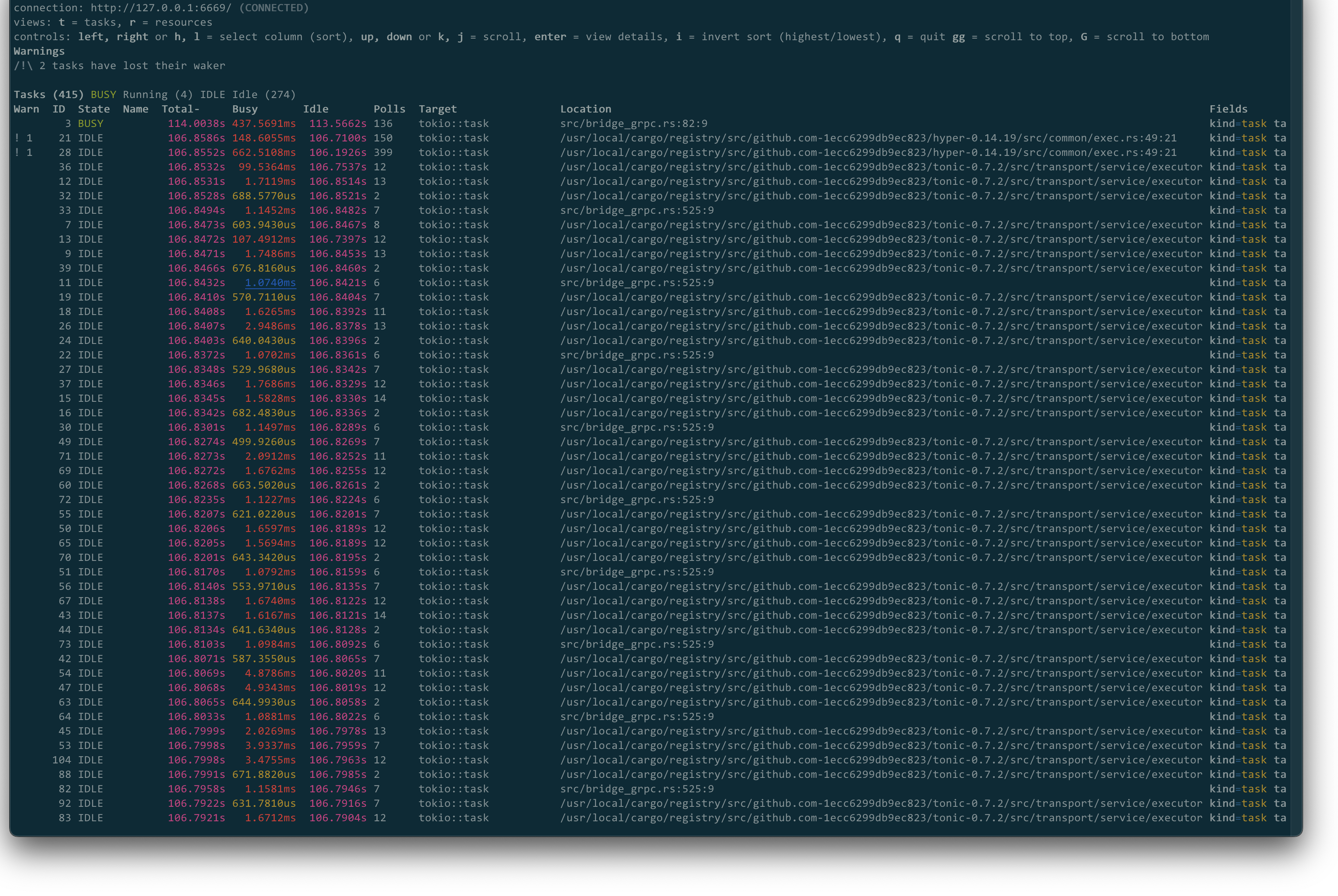The image size is (1338, 896).
Task: Click total time 114.0038s
Action: pyautogui.click(x=196, y=123)
